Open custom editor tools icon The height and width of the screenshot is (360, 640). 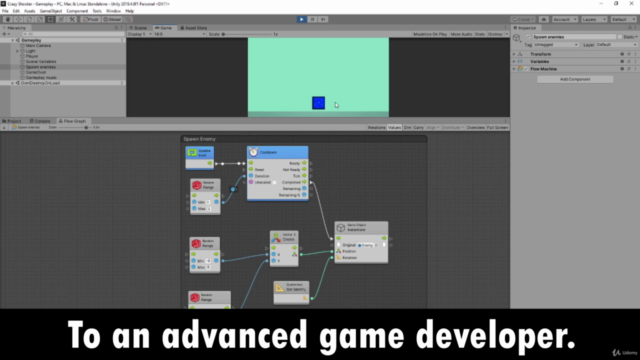pos(72,19)
